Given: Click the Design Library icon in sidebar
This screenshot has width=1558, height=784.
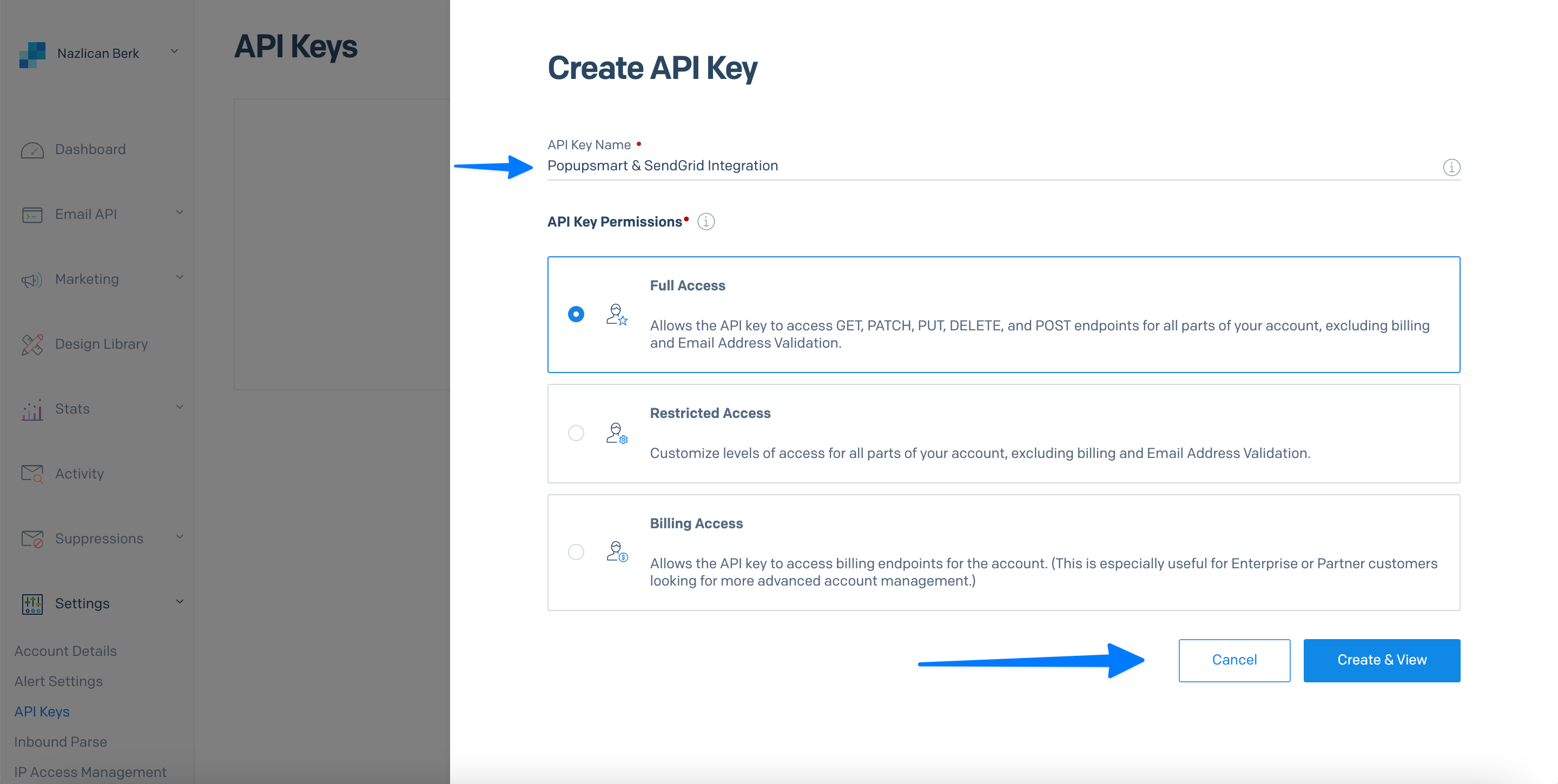Looking at the screenshot, I should point(31,343).
